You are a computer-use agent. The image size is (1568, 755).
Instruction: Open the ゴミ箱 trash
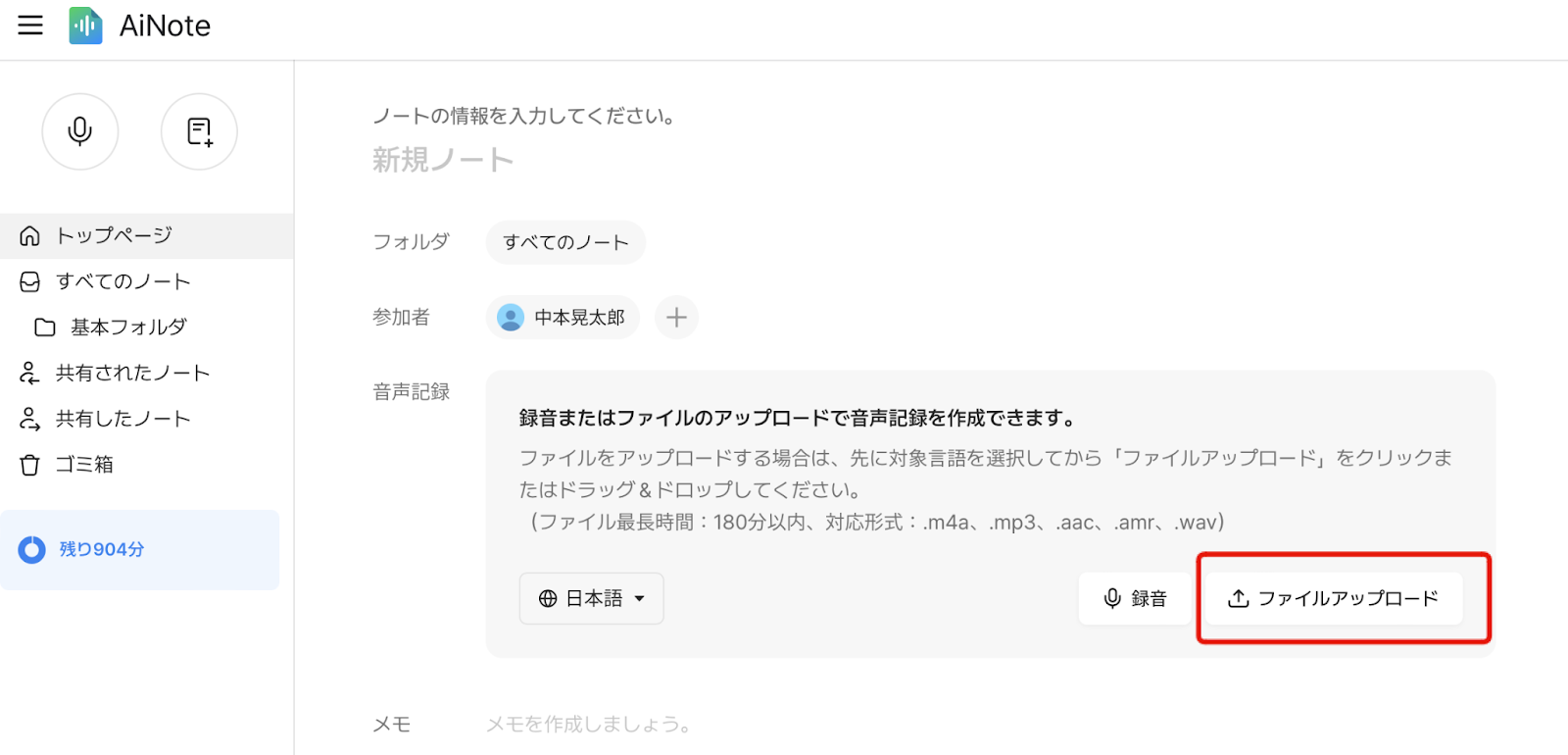[147, 465]
